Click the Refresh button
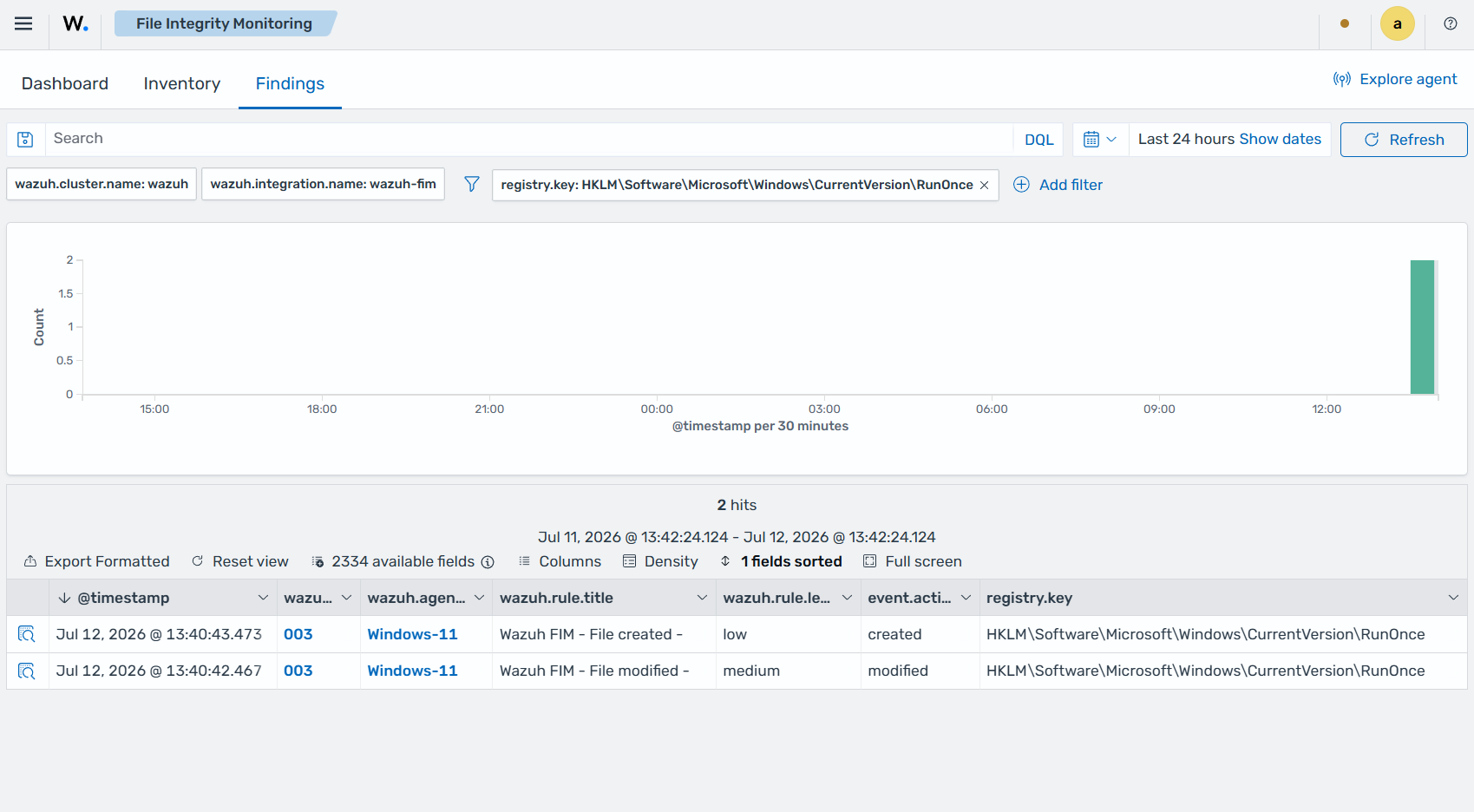This screenshot has width=1474, height=812. click(x=1404, y=140)
